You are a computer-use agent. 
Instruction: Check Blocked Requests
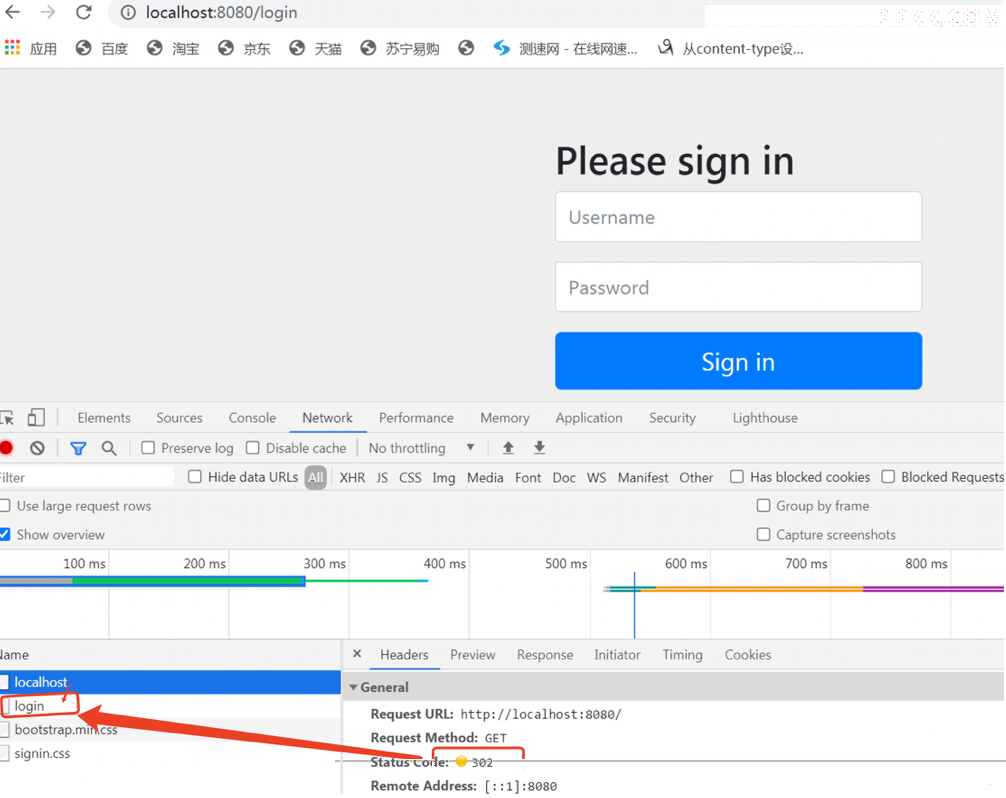[888, 477]
